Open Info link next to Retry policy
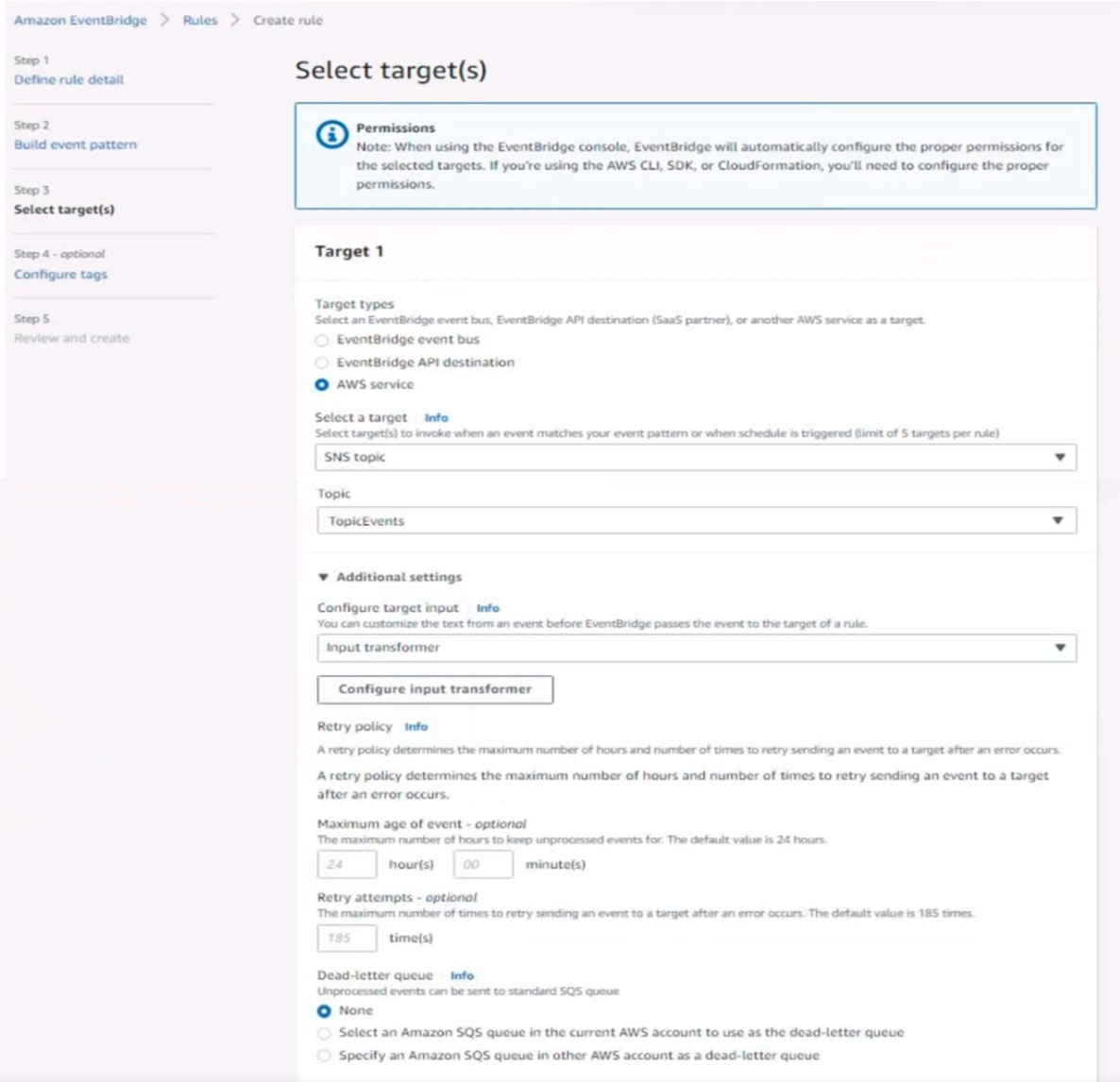Viewport: 1120px width, 1082px height. (416, 727)
